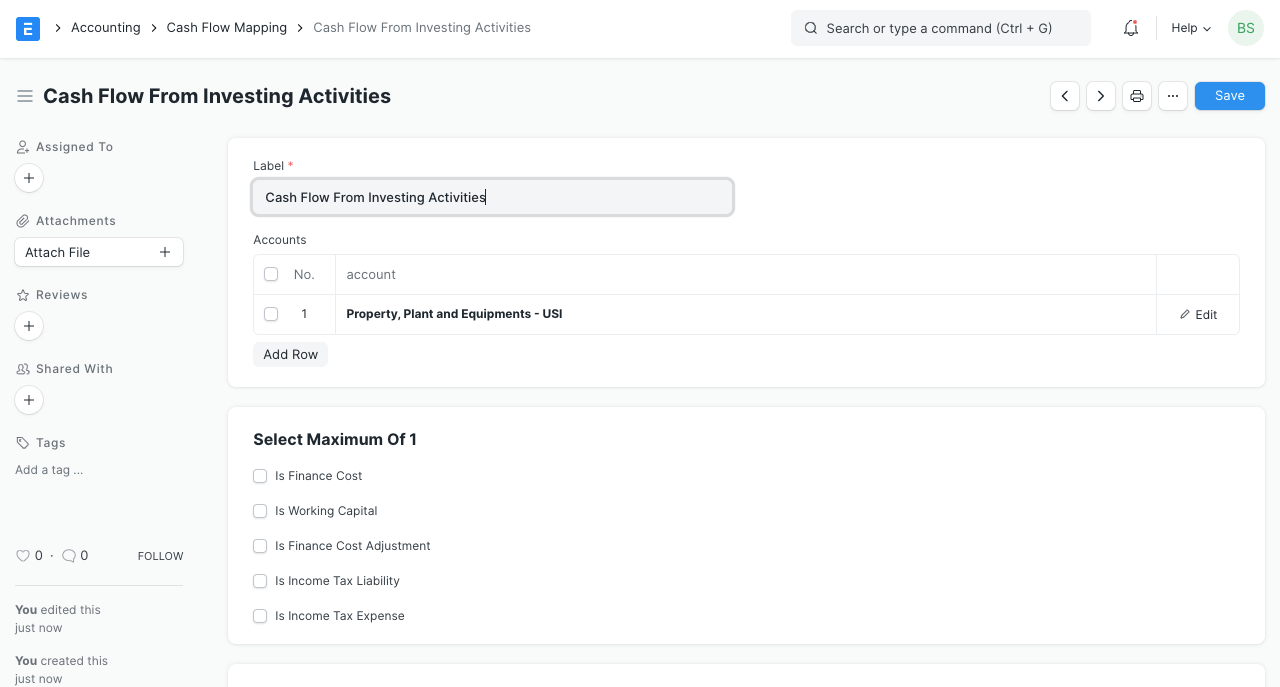Go to next document arrow

tap(1101, 96)
